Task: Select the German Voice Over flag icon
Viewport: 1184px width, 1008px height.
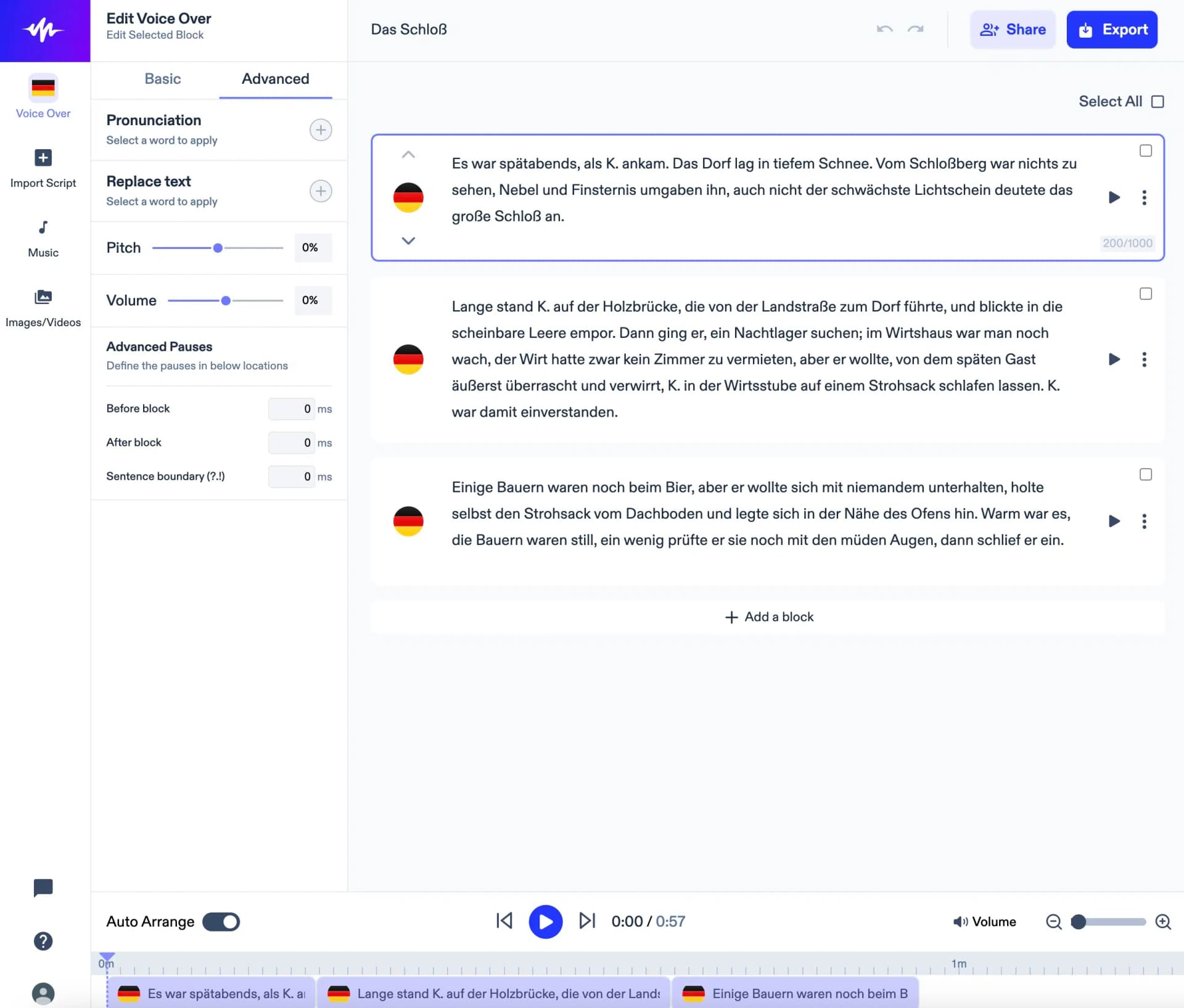Action: (x=43, y=88)
